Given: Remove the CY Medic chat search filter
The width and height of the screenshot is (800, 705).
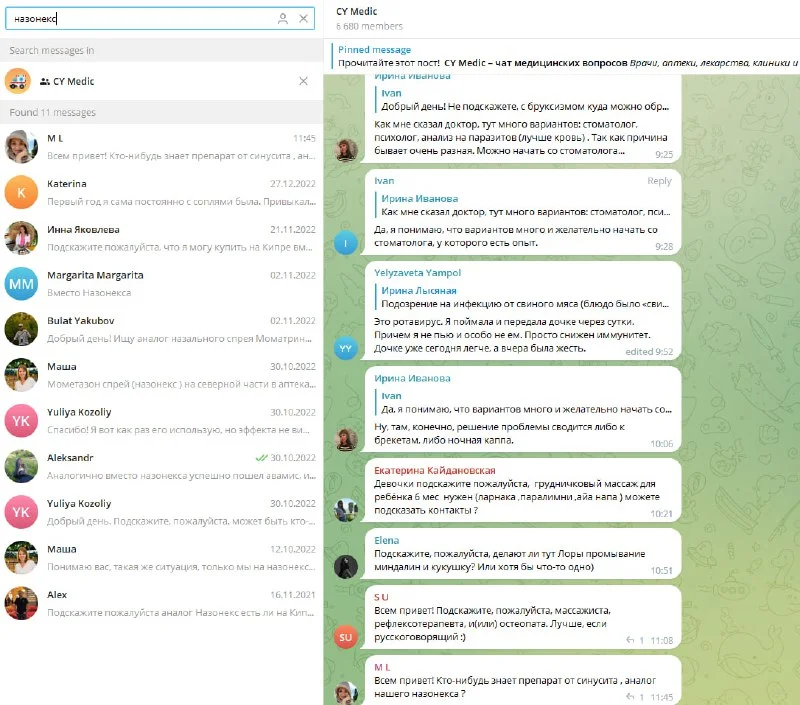Looking at the screenshot, I should click(x=303, y=82).
